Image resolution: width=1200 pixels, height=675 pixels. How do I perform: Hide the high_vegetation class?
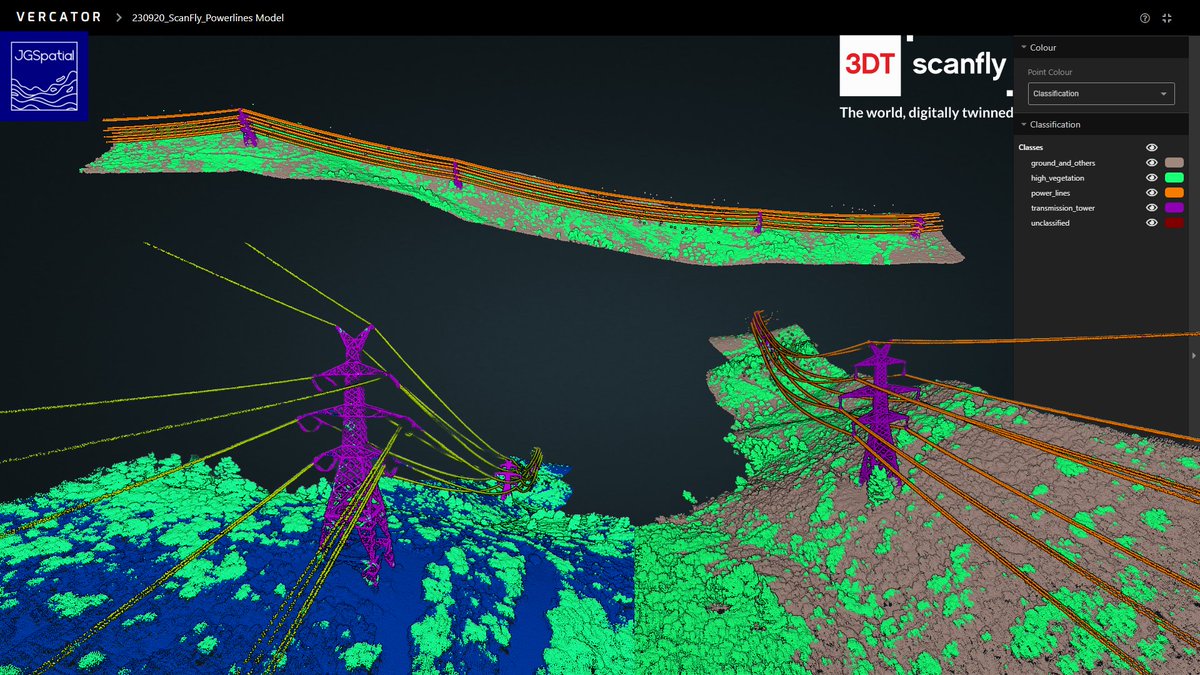coord(1152,177)
